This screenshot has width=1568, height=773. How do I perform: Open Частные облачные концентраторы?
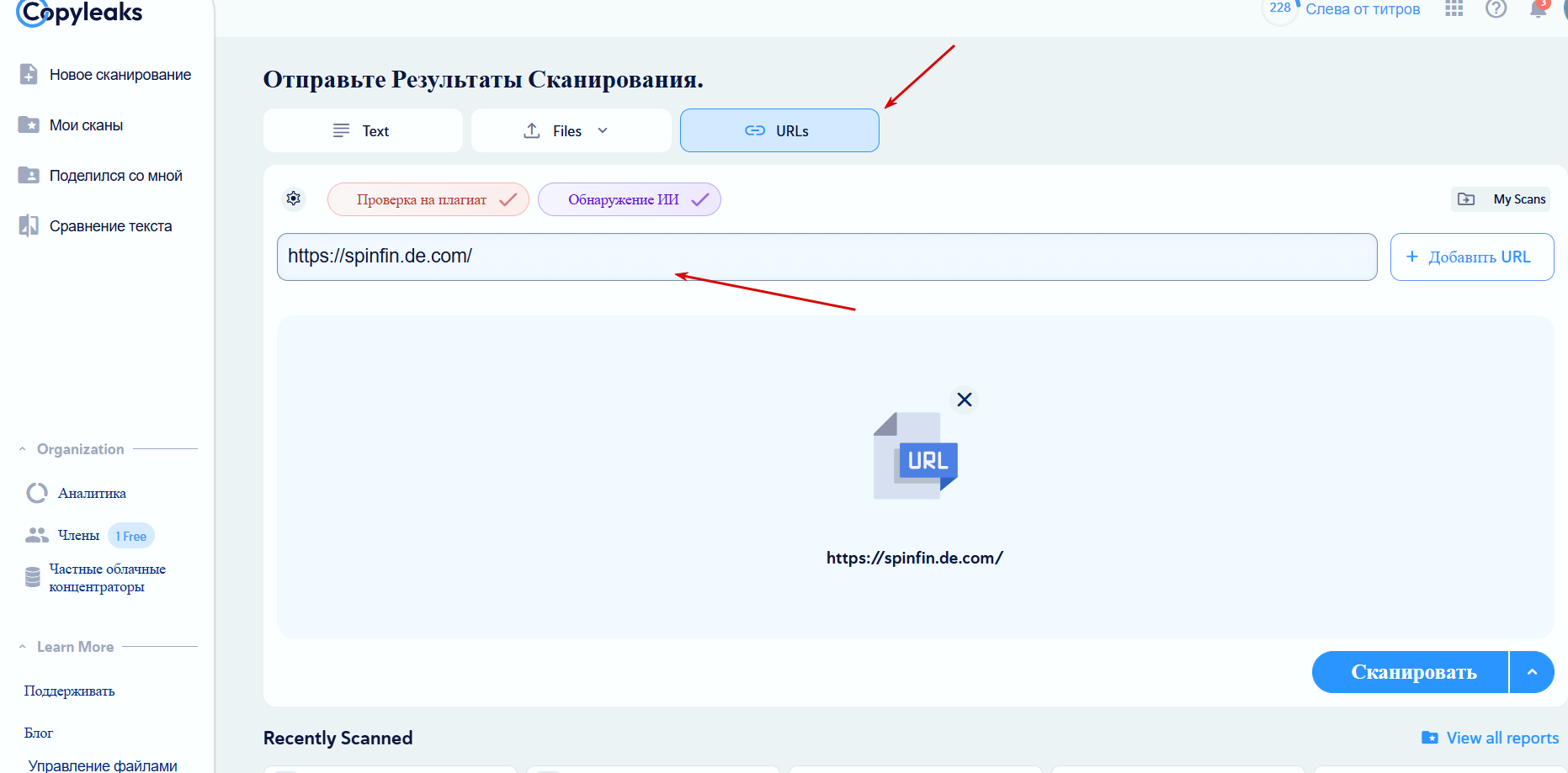click(x=107, y=578)
